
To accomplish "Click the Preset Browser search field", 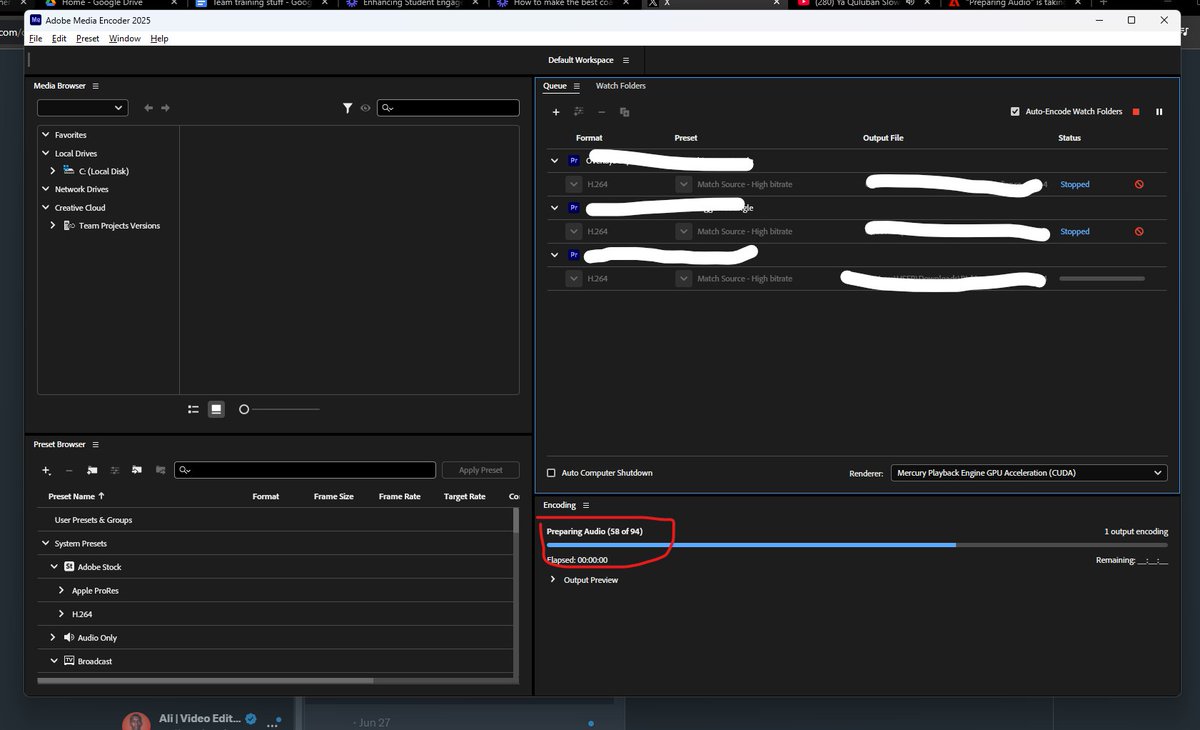I will [x=305, y=470].
